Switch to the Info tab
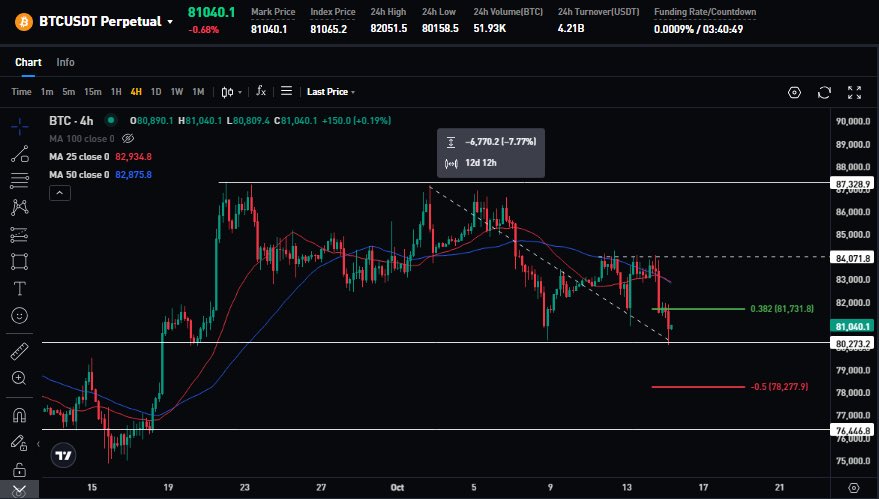Screen dimensions: 879x499 pyautogui.click(x=65, y=62)
